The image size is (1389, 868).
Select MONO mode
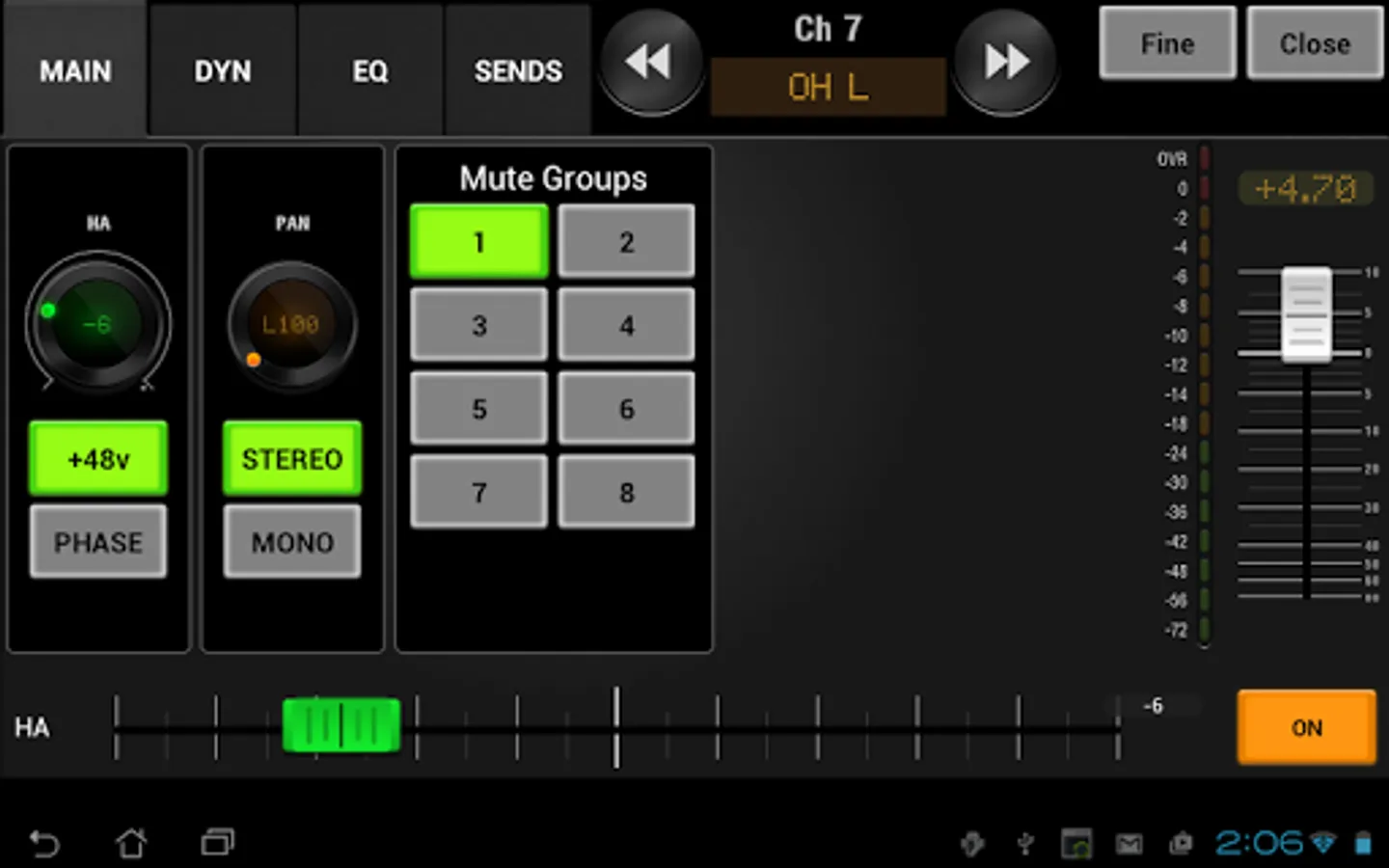(292, 542)
